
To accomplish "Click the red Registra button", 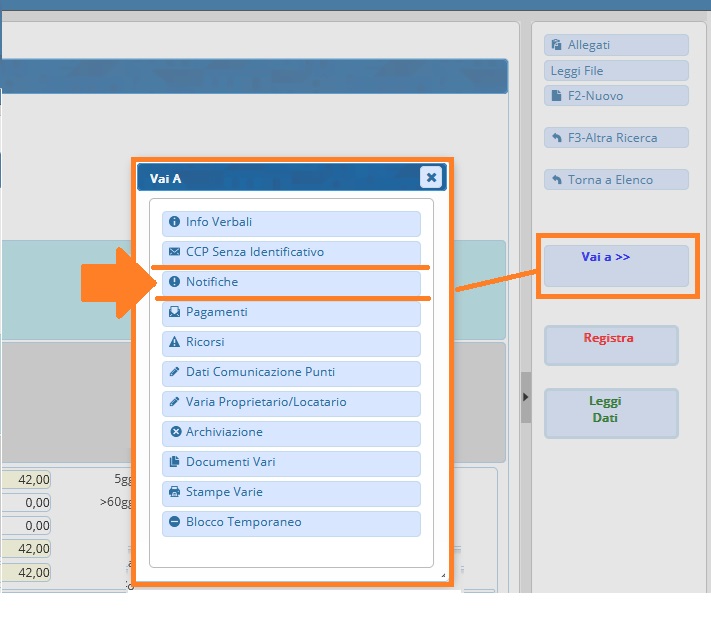I will [x=610, y=344].
